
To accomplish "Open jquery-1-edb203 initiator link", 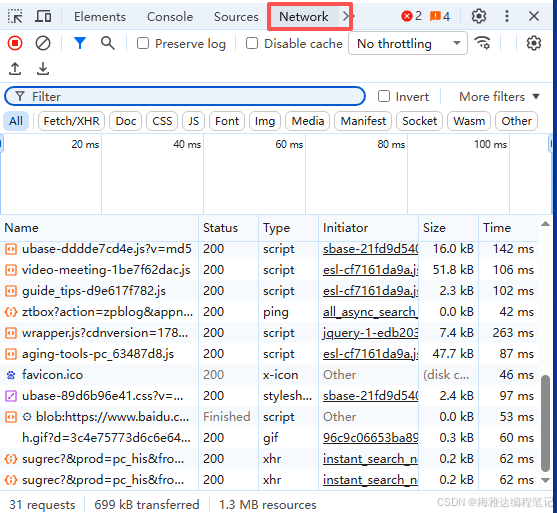I will click(x=371, y=333).
